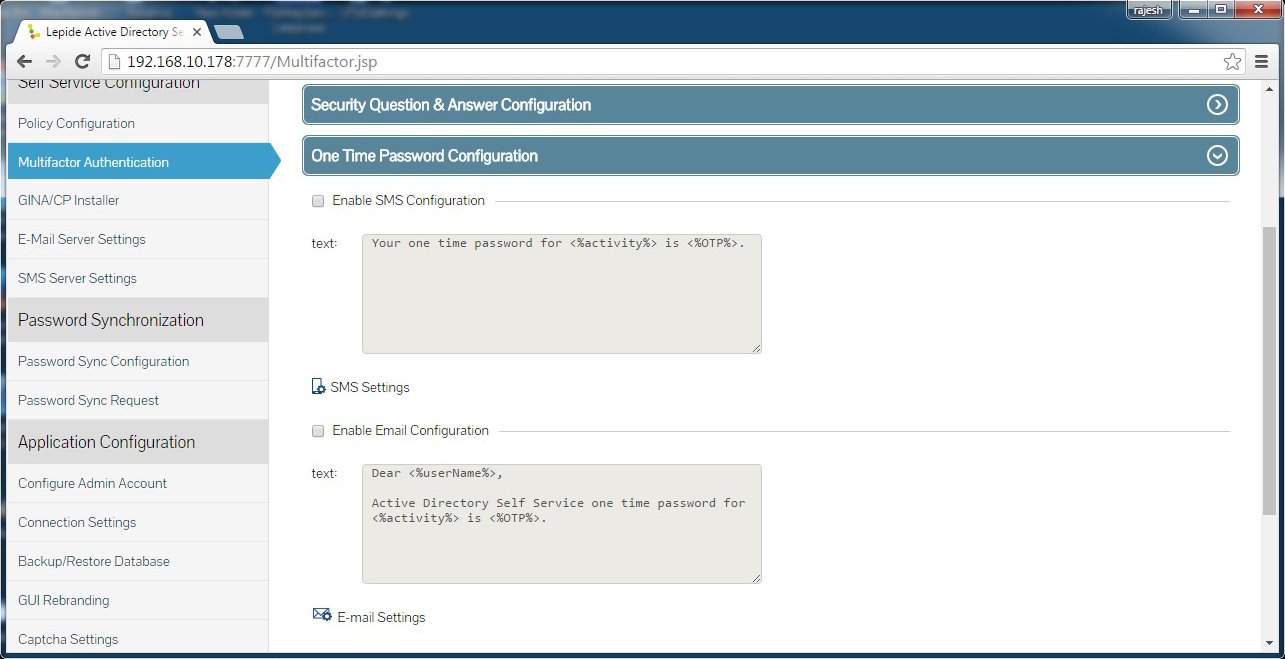Reload the page with the refresh icon
1285x659 pixels.
click(x=82, y=61)
